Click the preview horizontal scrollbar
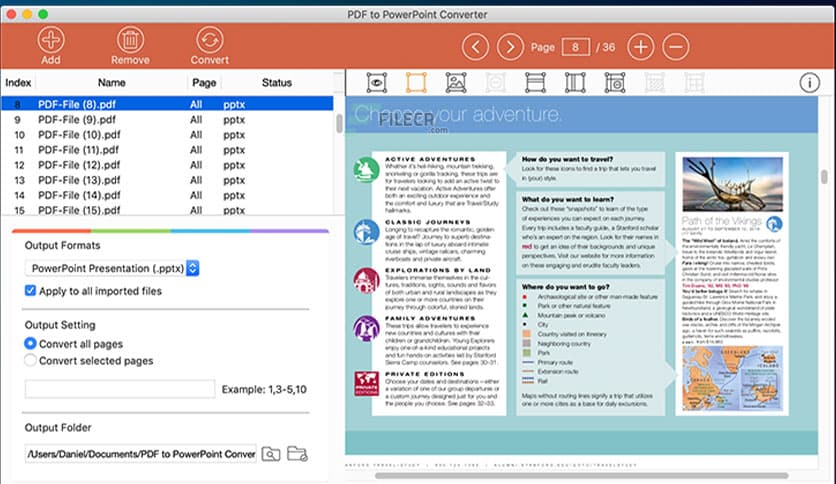Screen dimensions: 836x484 581,475
